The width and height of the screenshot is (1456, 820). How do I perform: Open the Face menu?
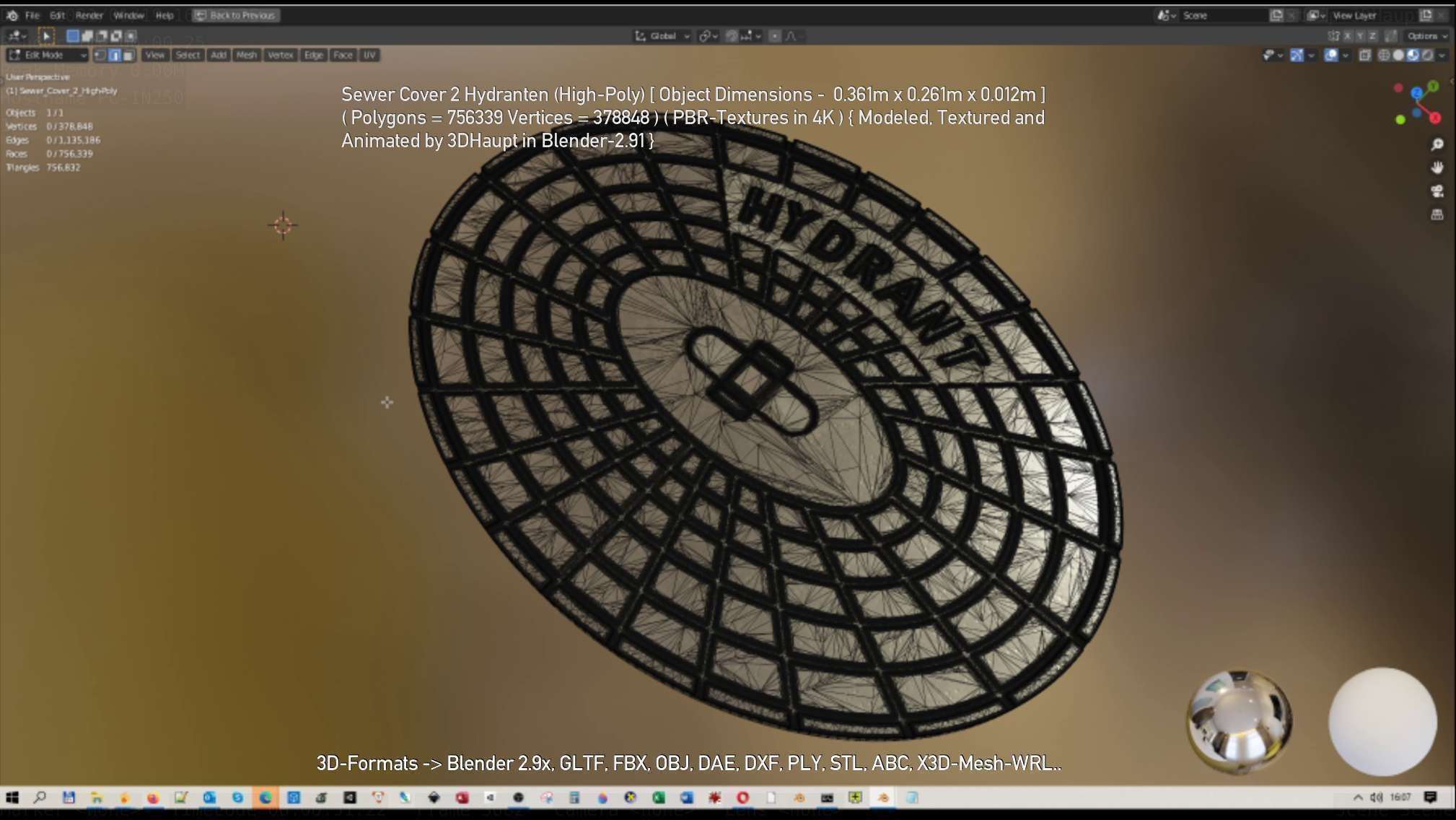point(343,55)
